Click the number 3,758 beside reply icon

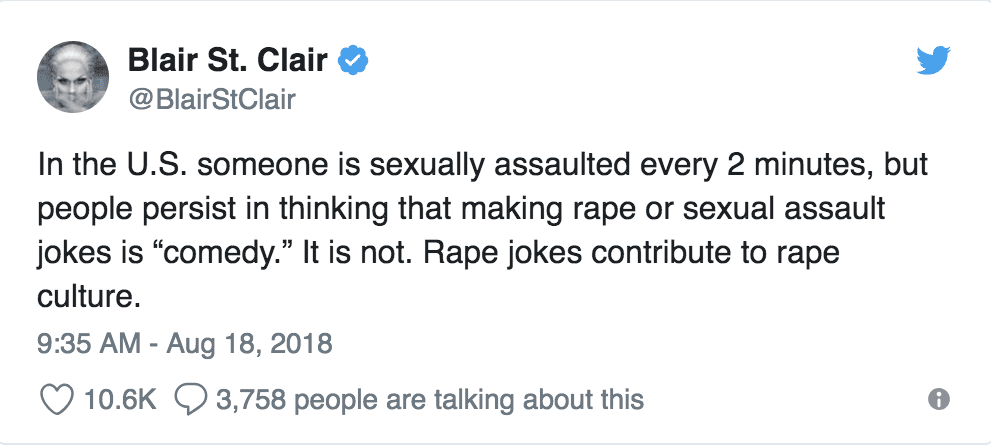tap(253, 399)
